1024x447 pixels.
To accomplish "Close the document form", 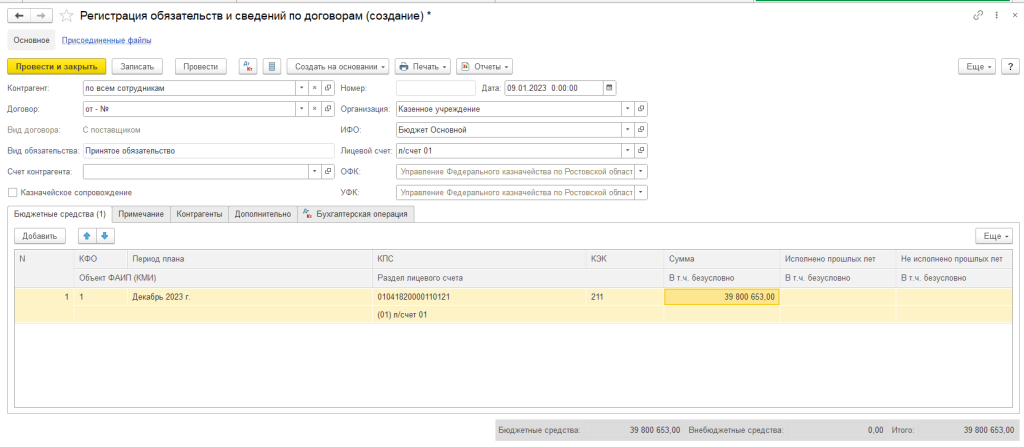I will click(x=1014, y=15).
